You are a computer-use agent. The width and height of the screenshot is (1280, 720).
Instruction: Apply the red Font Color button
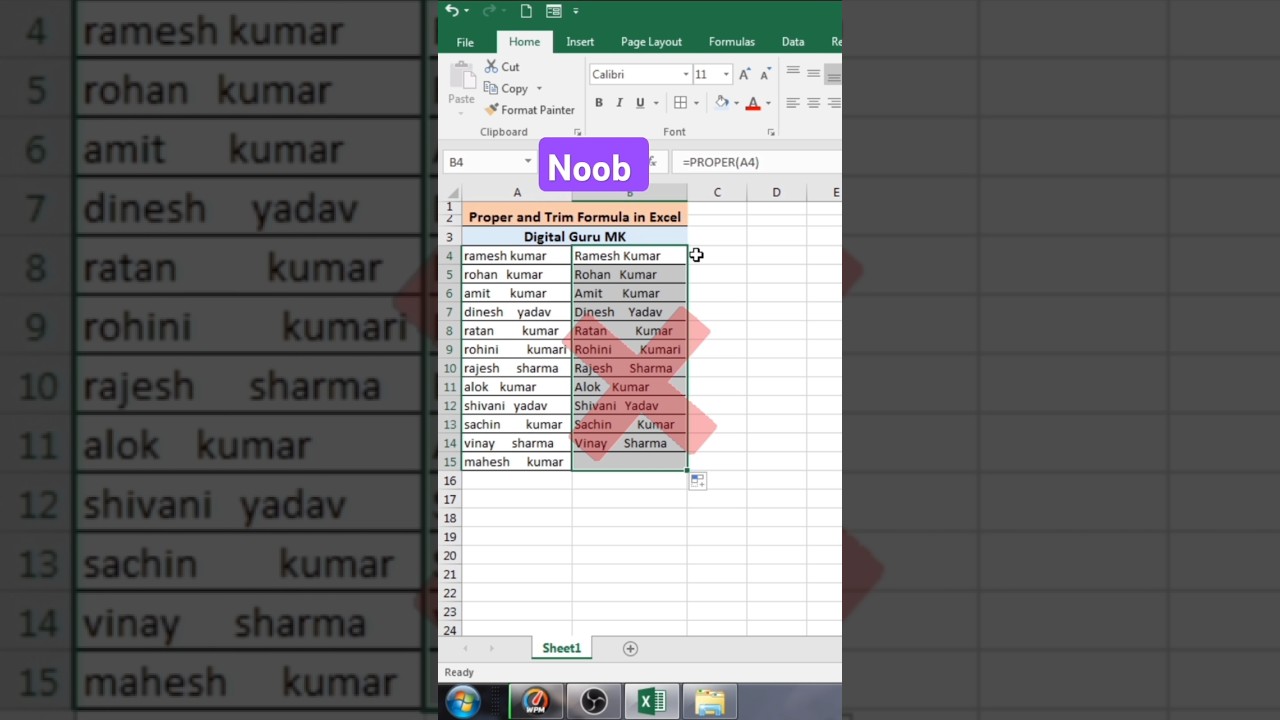point(753,103)
